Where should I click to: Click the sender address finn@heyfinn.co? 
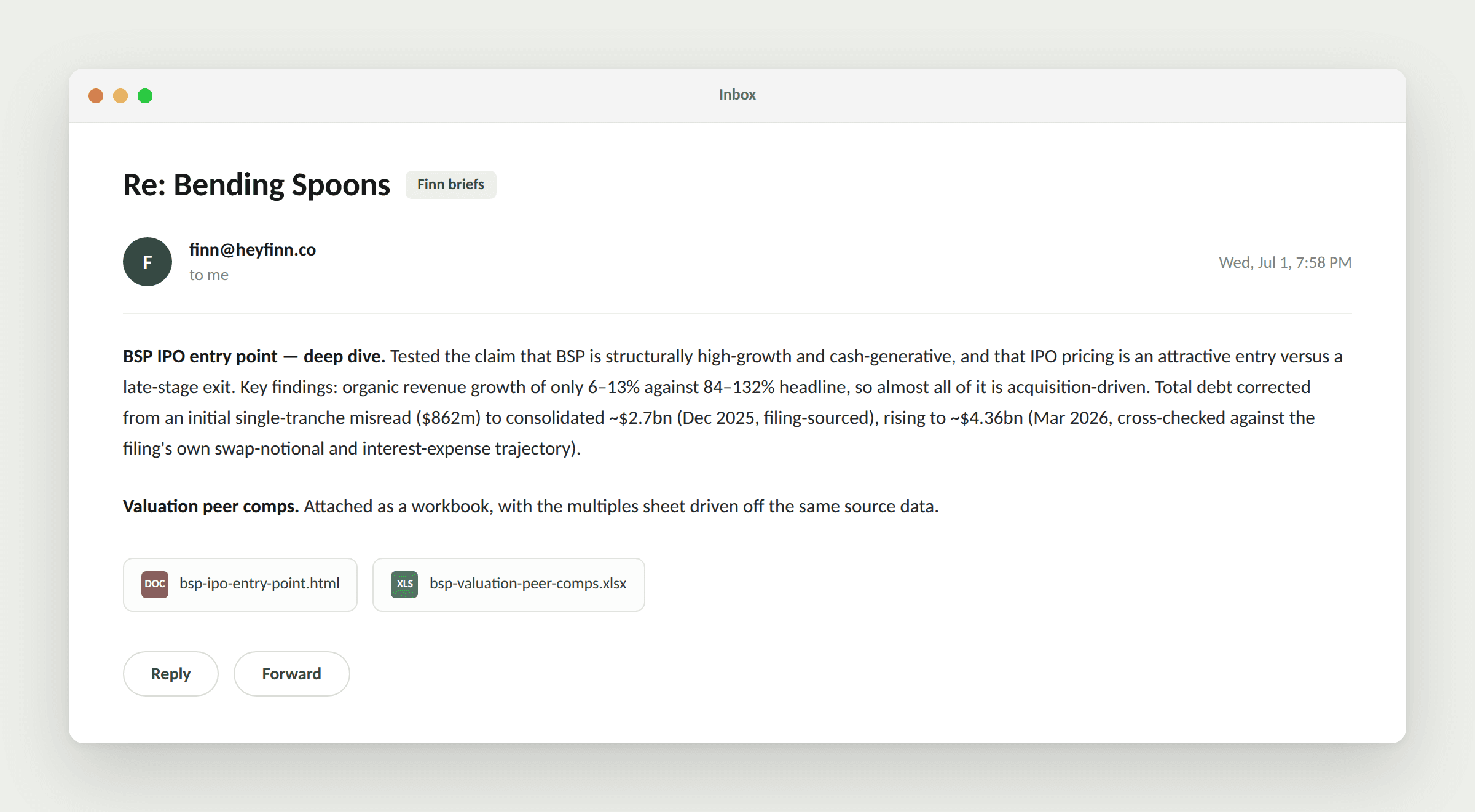[x=253, y=249]
